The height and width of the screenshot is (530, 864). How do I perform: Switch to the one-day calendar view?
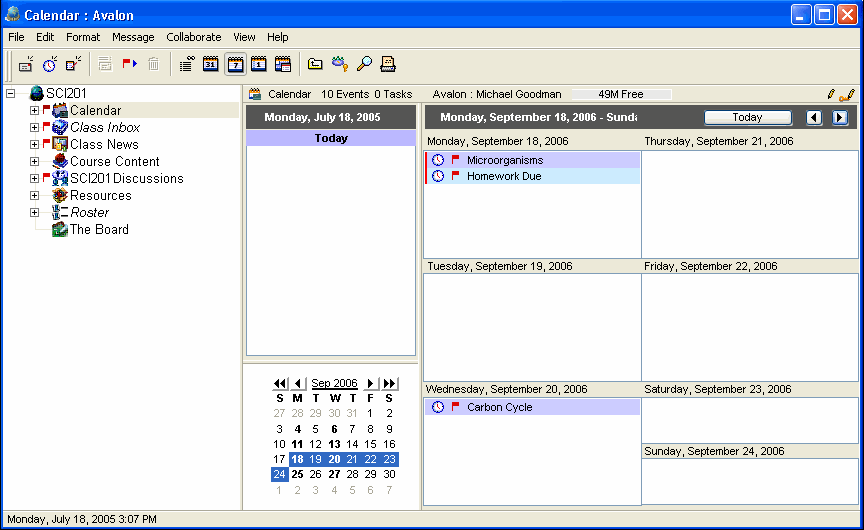tap(259, 64)
